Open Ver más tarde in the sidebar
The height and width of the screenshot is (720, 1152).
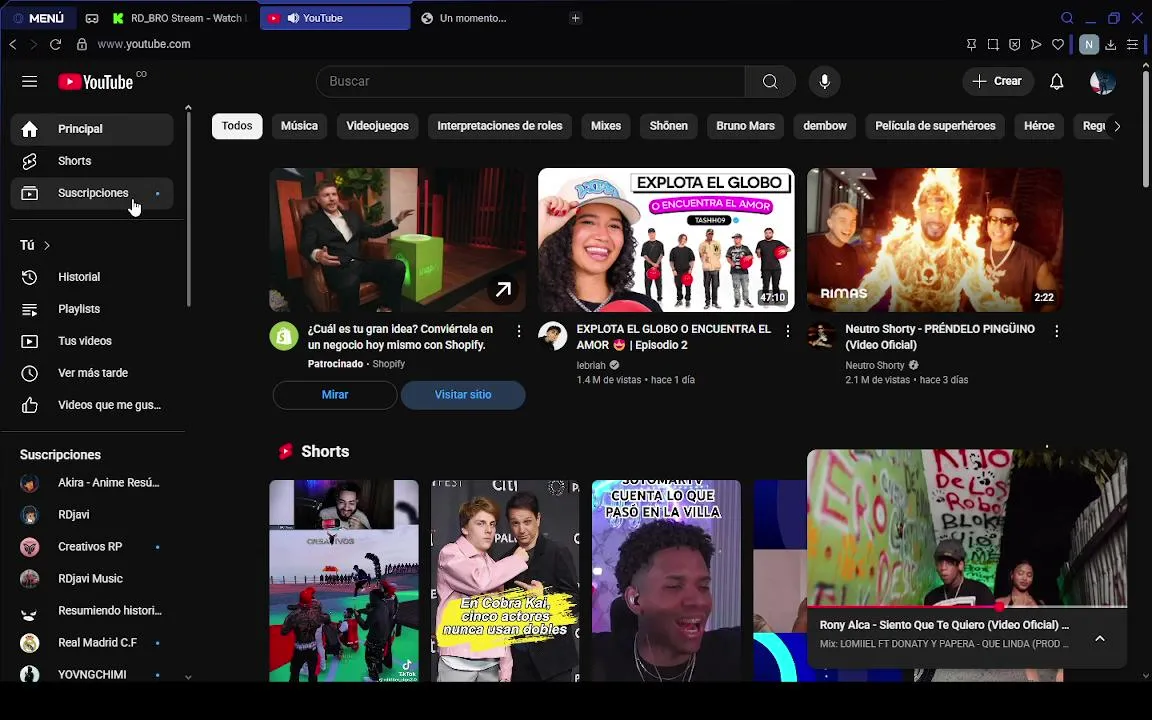pos(92,373)
